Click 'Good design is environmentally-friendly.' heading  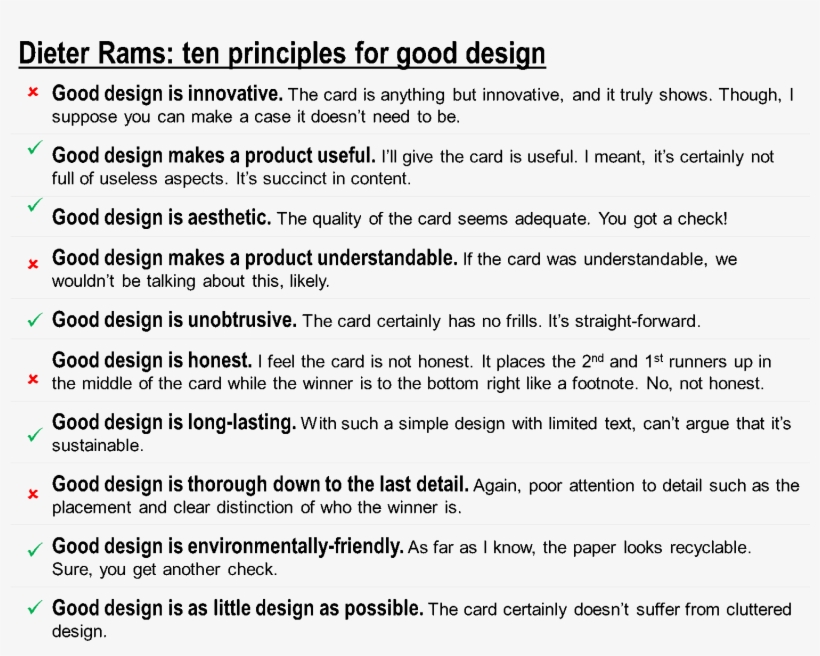pyautogui.click(x=227, y=546)
